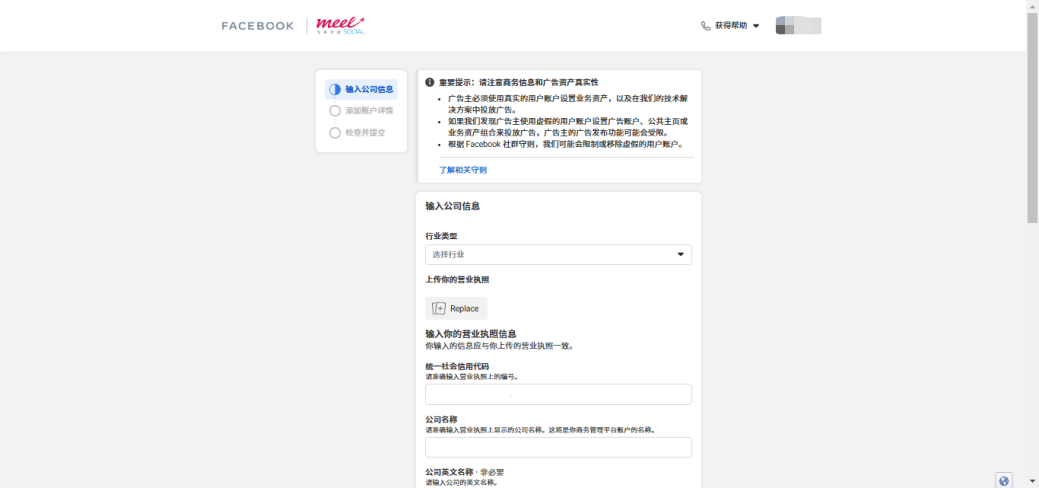
Task: Click the globe icon at bottom right
Action: (x=1004, y=480)
